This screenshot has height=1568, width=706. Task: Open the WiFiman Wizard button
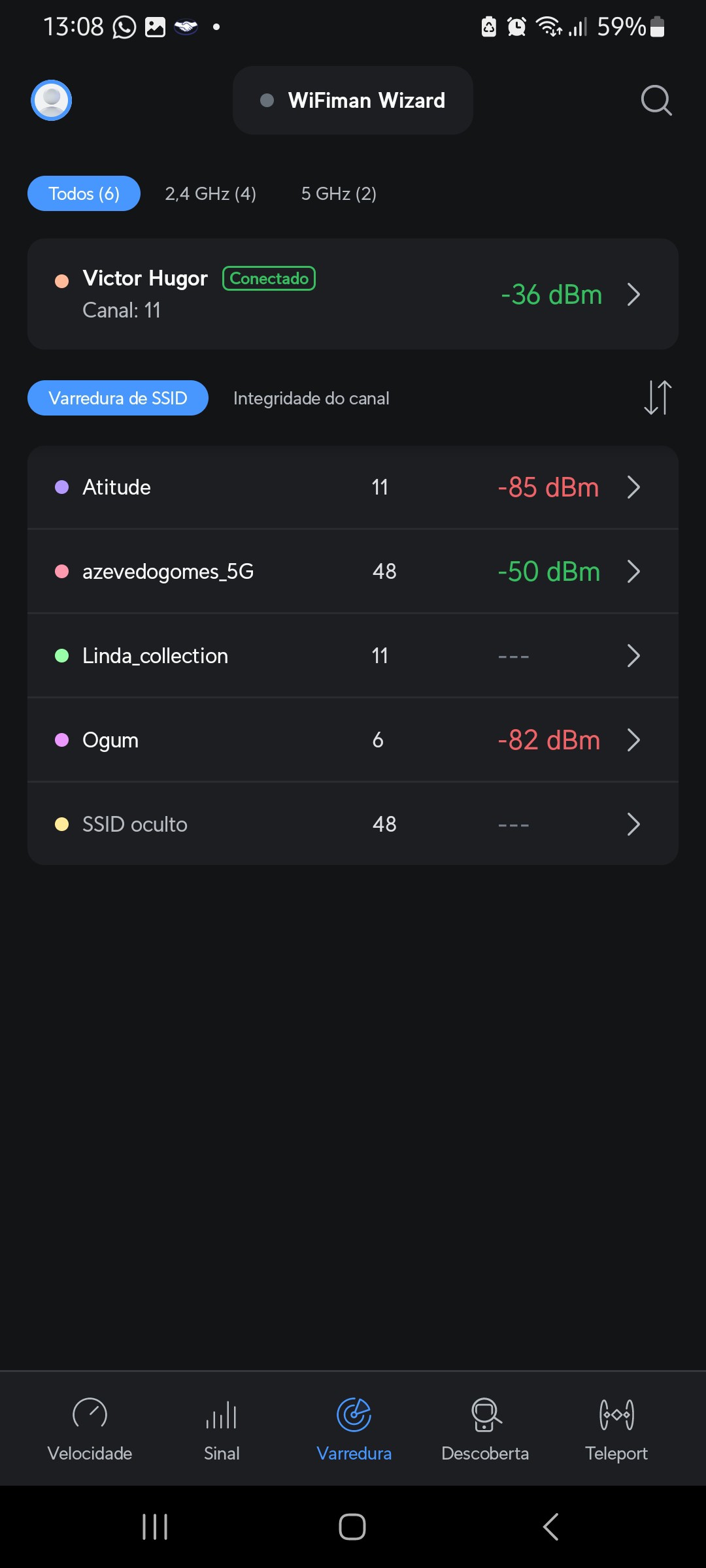[x=353, y=101]
